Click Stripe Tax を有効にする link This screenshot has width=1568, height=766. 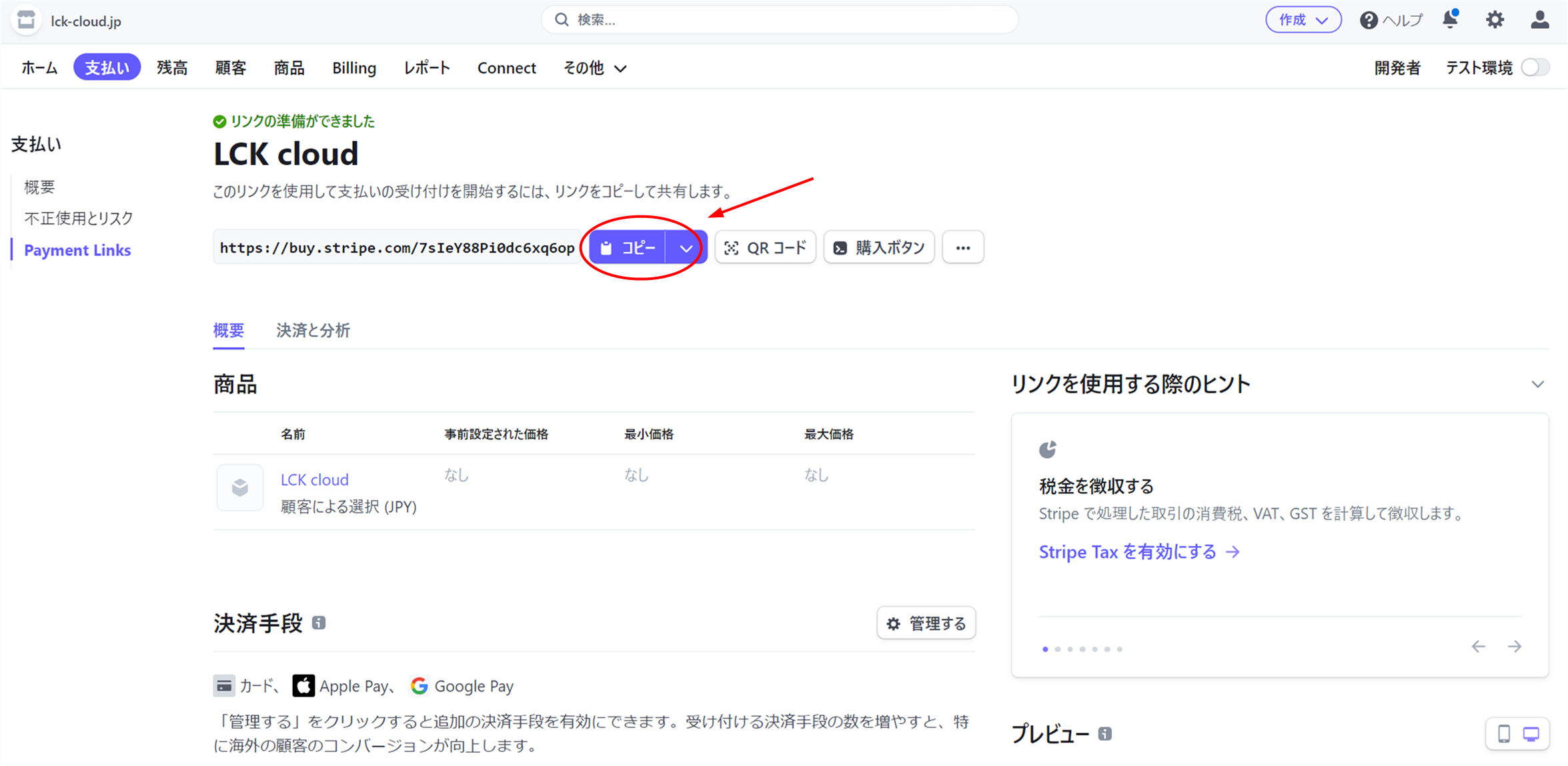1139,551
